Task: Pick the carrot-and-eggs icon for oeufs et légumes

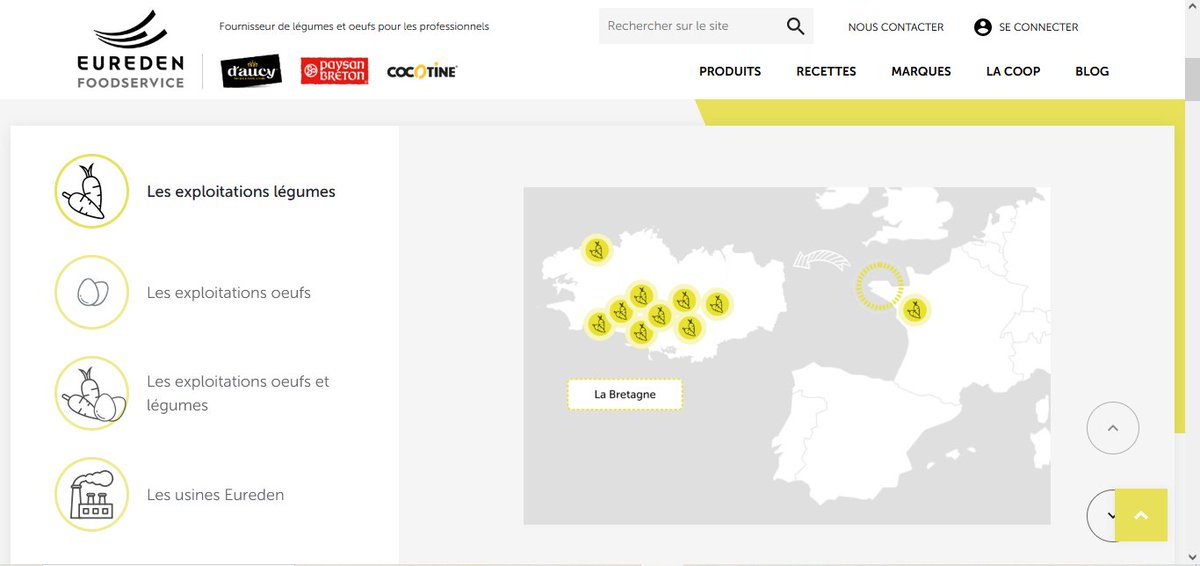Action: pyautogui.click(x=92, y=393)
